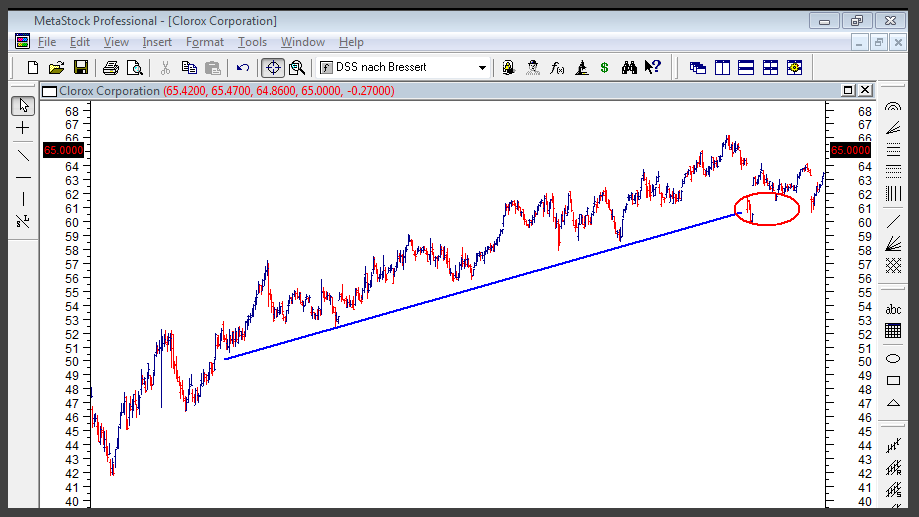The image size is (919, 517).
Task: Click the binoculars search icon
Action: 629,67
